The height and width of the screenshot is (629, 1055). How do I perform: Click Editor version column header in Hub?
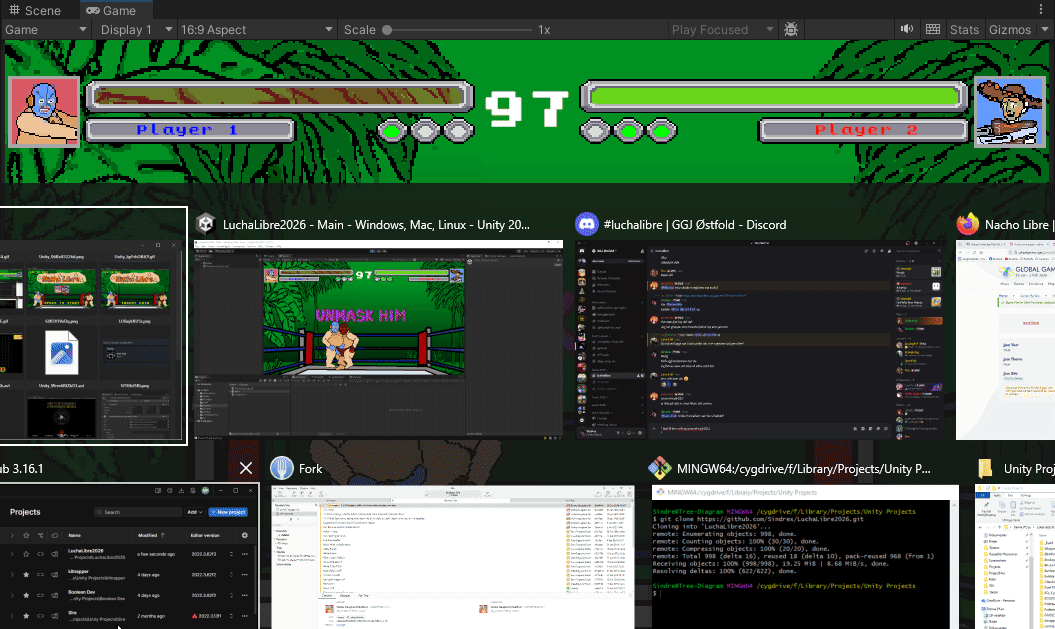point(205,535)
